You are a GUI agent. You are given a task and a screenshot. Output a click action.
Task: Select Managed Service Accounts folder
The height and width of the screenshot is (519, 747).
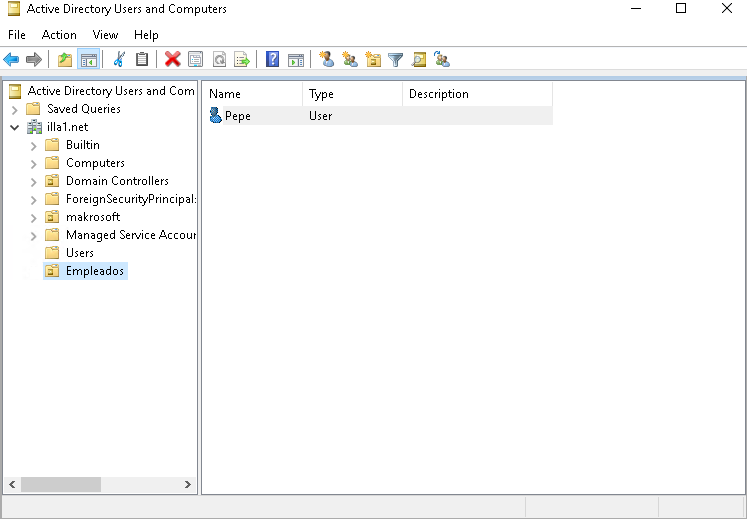(131, 235)
